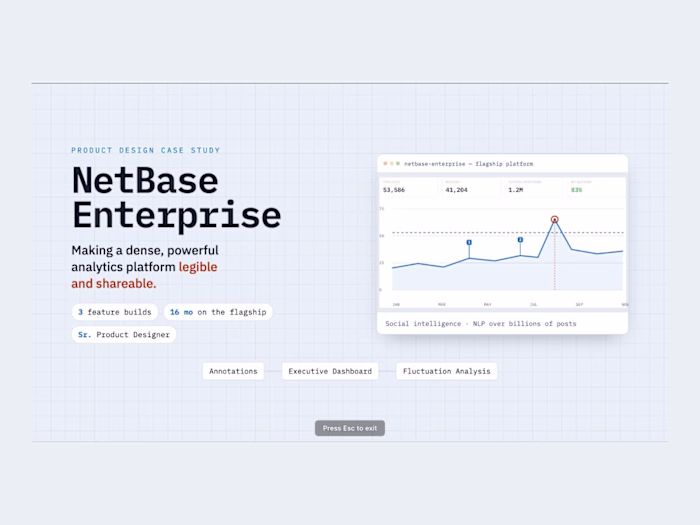Image resolution: width=700 pixels, height=525 pixels.
Task: Click the 1.2M stat value
Action: 515,190
